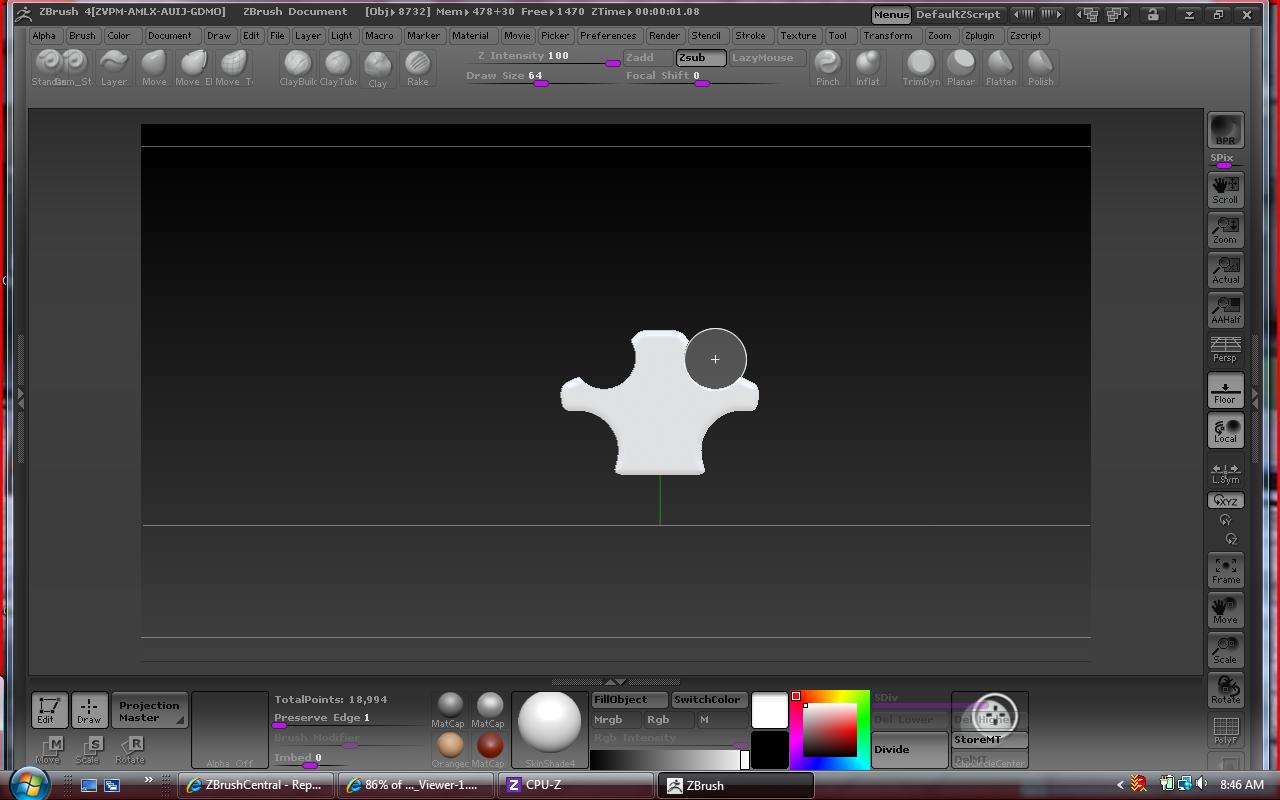Open the Alpha Off selector

pos(230,730)
